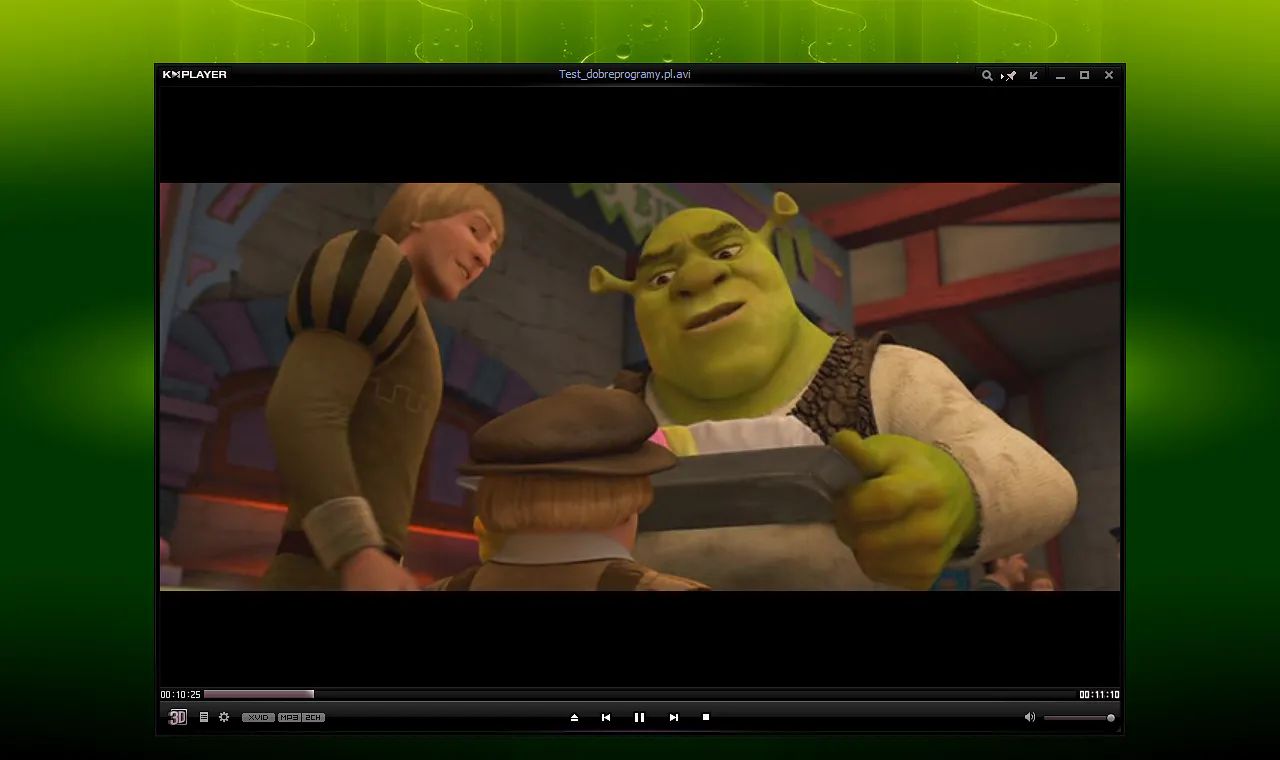This screenshot has width=1280, height=760.
Task: Click the MP3 audio codec badge
Action: (x=290, y=717)
